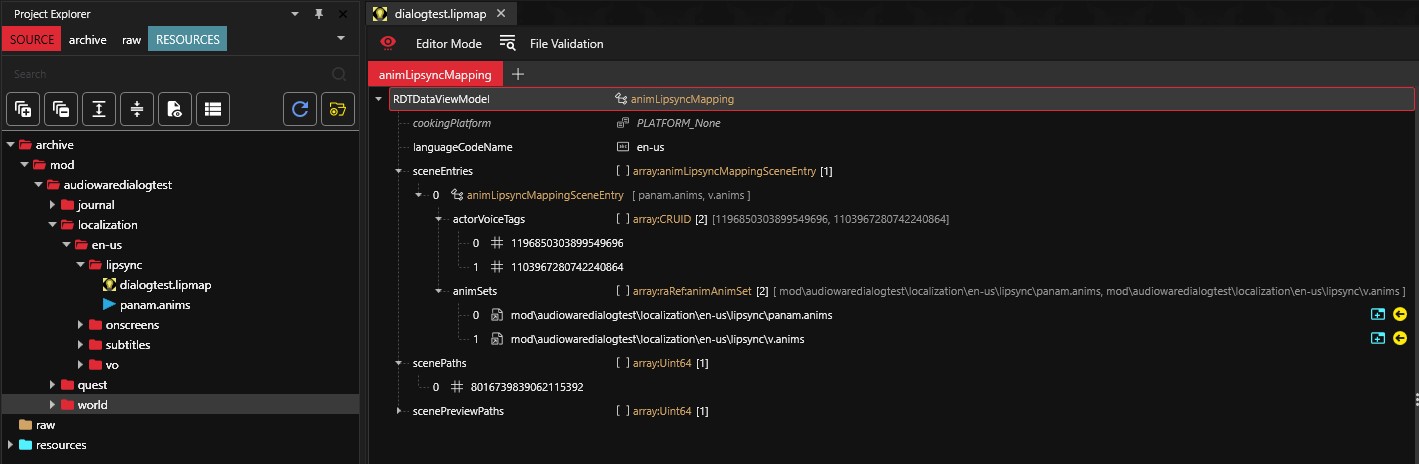Open the project folder via yellow folder icon
This screenshot has width=1419, height=464.
pos(337,109)
